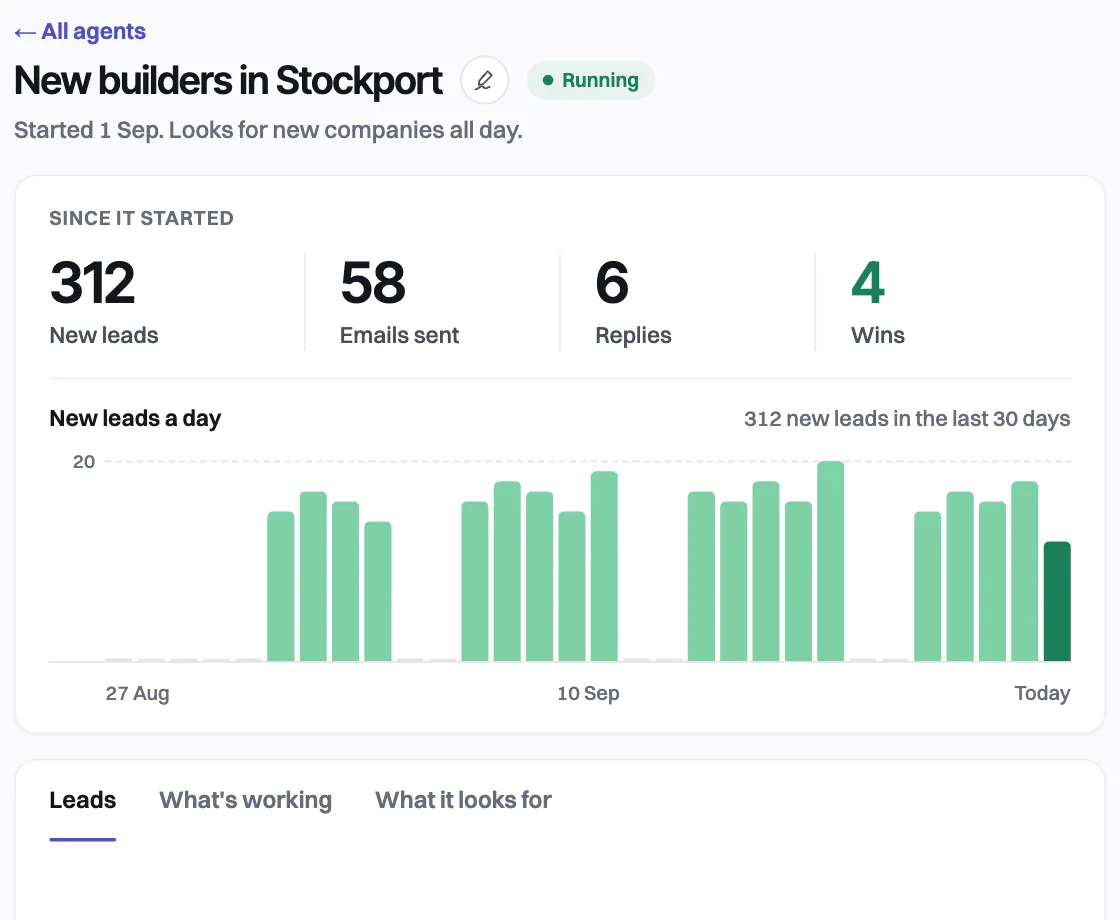Click '312 new leads in the last 30 days'
The height and width of the screenshot is (920, 1120).
point(907,419)
